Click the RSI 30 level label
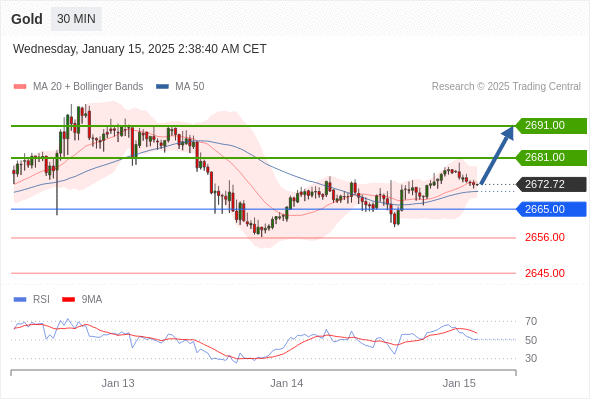Image resolution: width=590 pixels, height=400 pixels. click(x=531, y=358)
